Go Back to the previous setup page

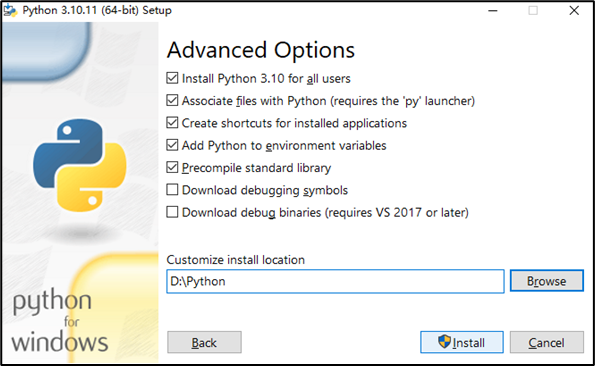(204, 342)
